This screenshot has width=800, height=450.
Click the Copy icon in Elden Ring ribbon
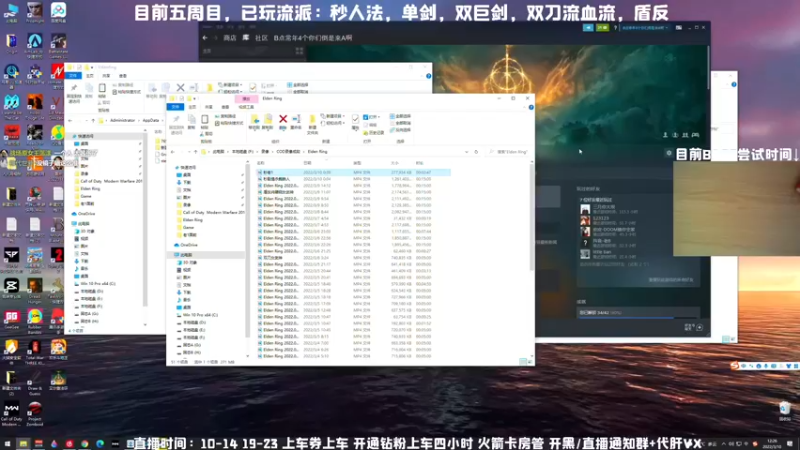coord(191,120)
